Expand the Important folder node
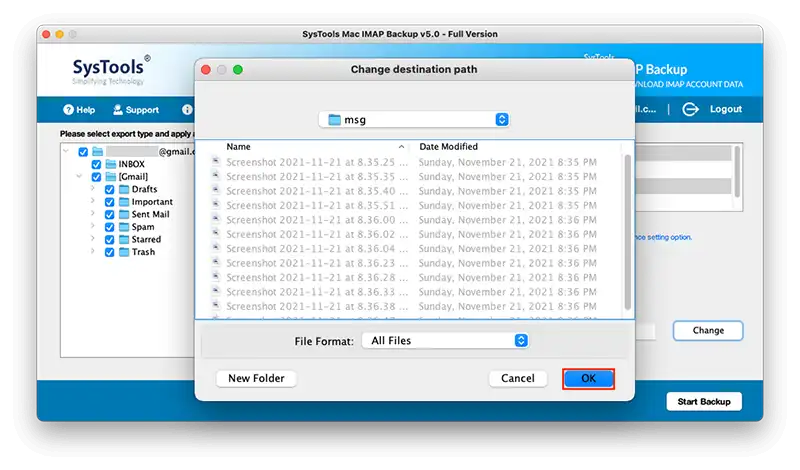 (x=92, y=201)
